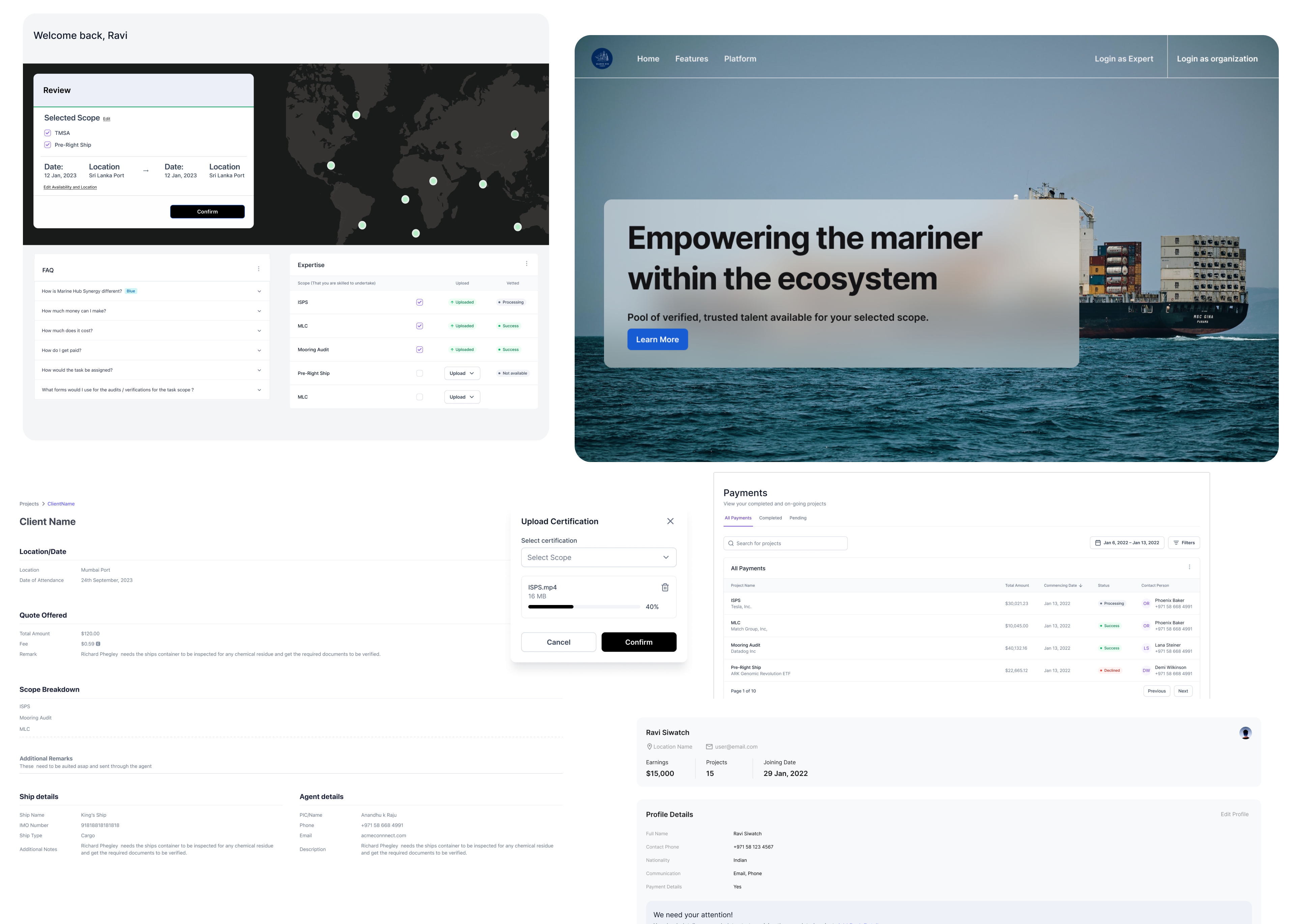Click the Learn More button on hero banner

[x=657, y=339]
